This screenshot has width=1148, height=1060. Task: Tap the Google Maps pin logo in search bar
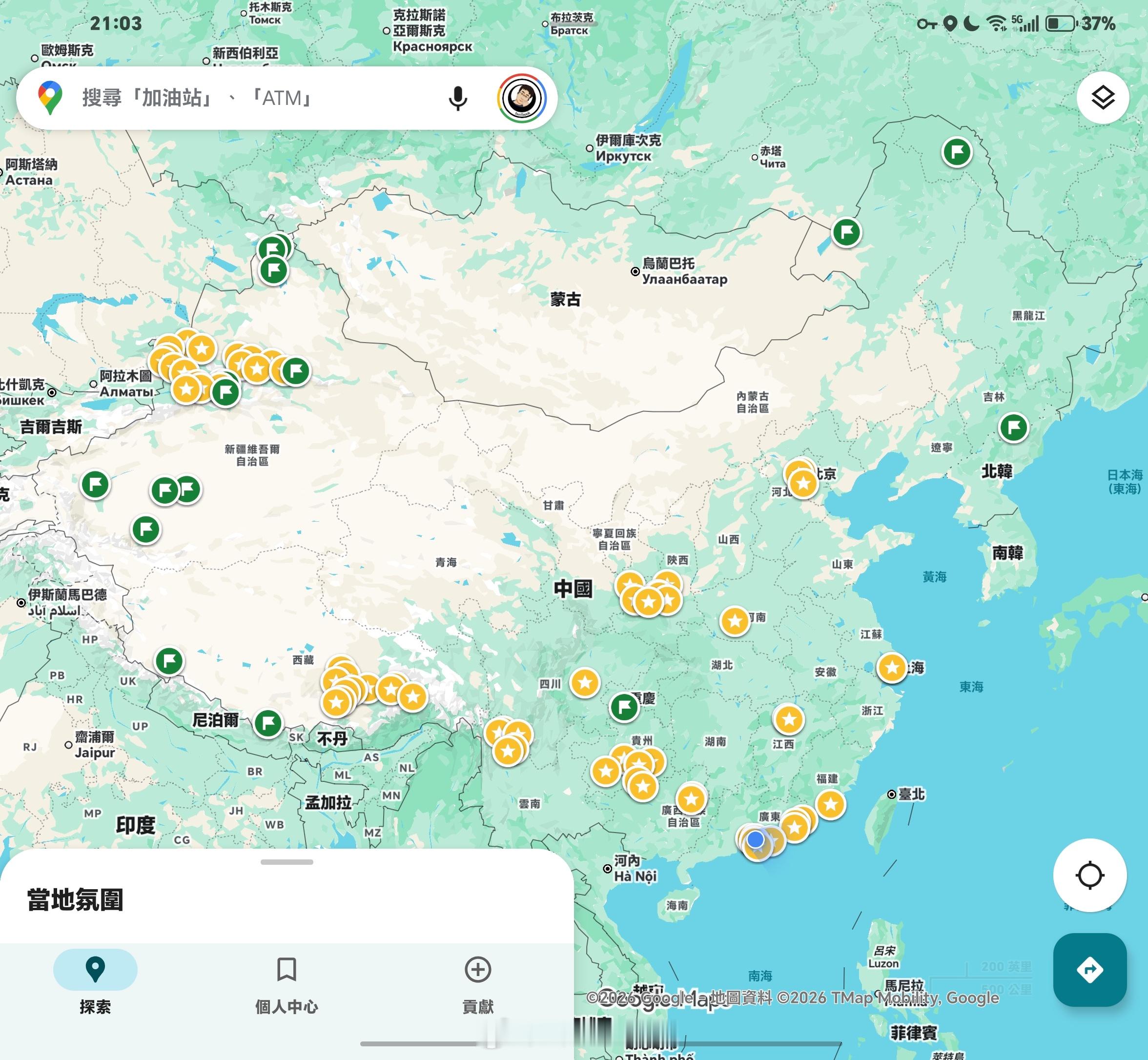click(x=50, y=98)
